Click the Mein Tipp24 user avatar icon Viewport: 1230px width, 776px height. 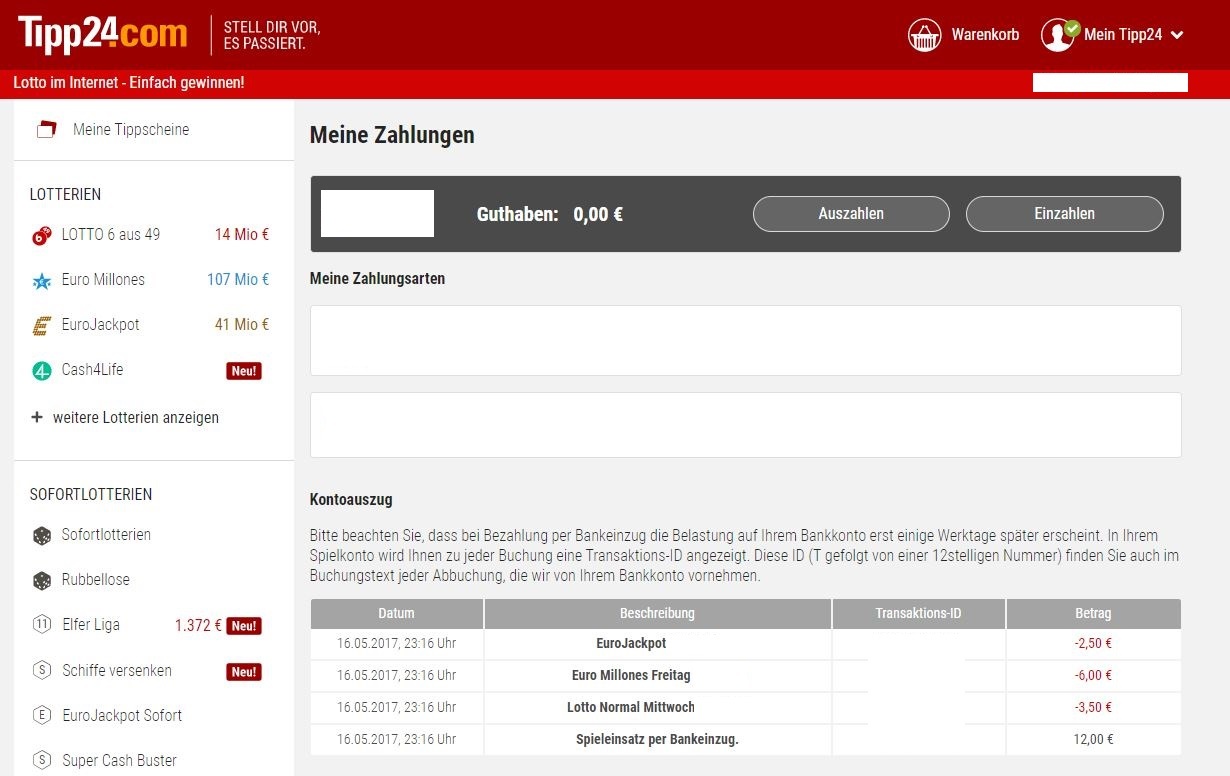click(x=1058, y=35)
